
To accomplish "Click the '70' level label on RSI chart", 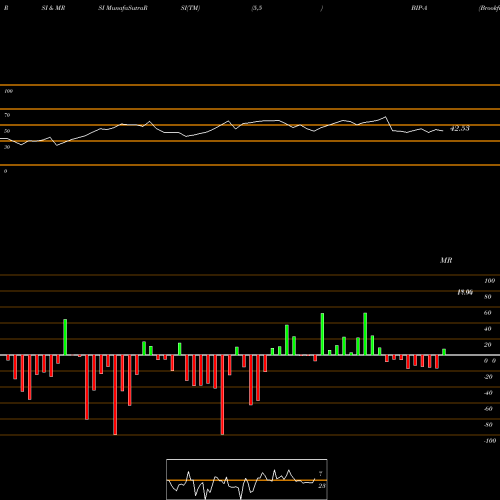I will point(7,115).
